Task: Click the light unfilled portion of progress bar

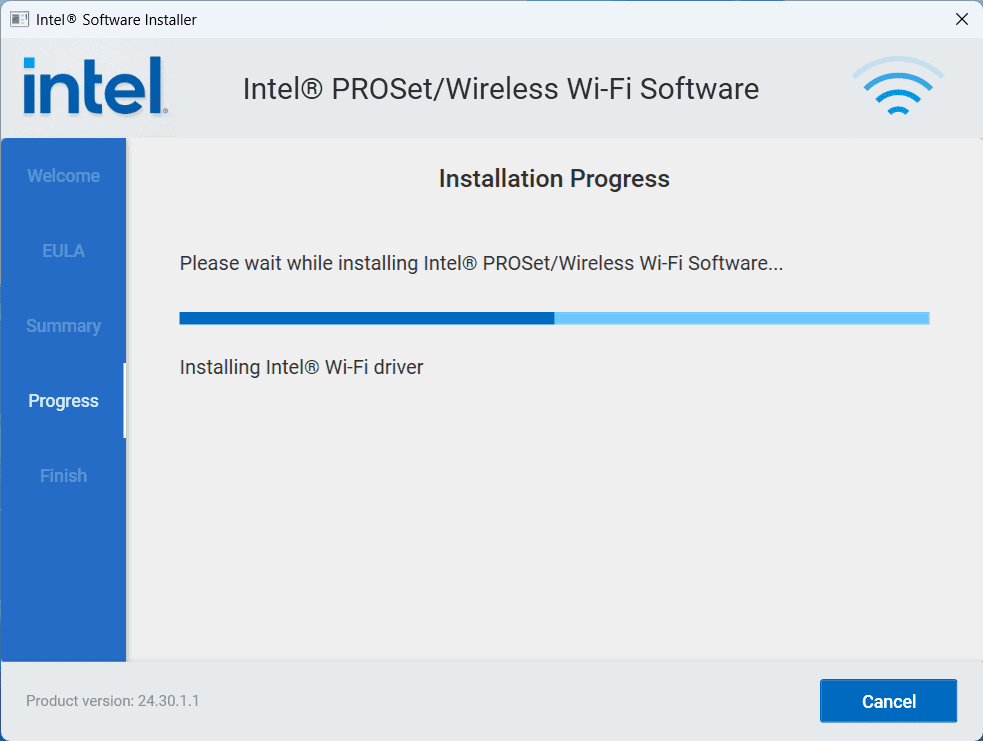Action: 741,318
